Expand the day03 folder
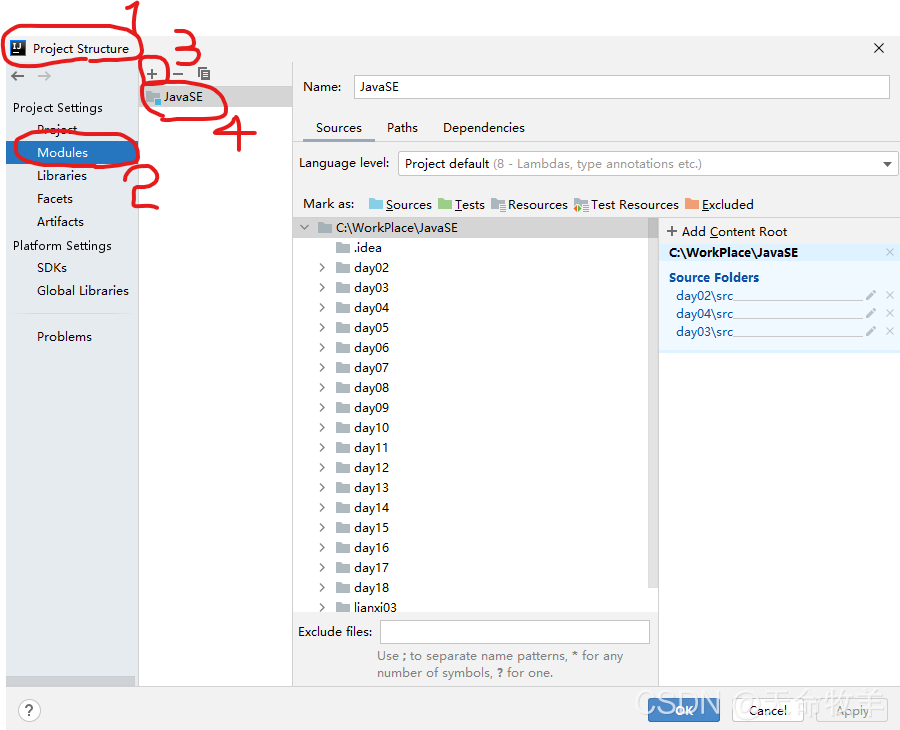The image size is (900, 730). (322, 288)
